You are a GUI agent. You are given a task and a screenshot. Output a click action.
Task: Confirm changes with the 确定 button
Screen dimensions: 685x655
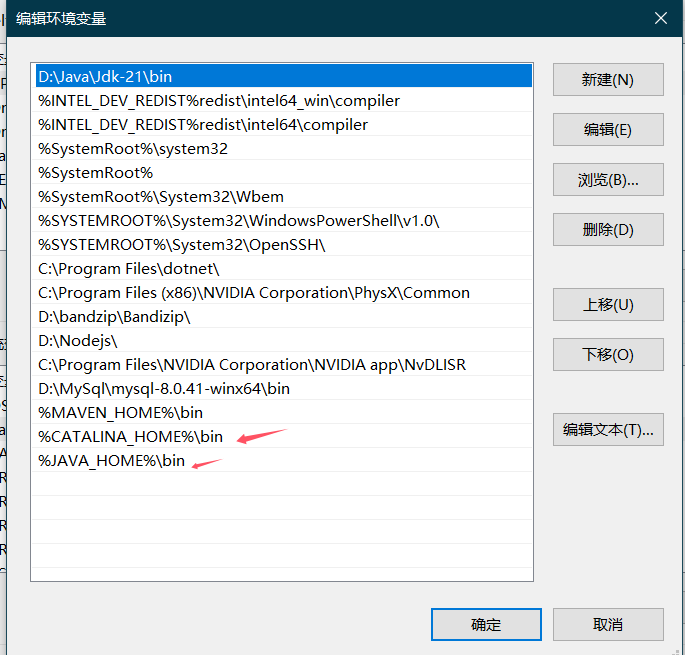click(x=486, y=624)
